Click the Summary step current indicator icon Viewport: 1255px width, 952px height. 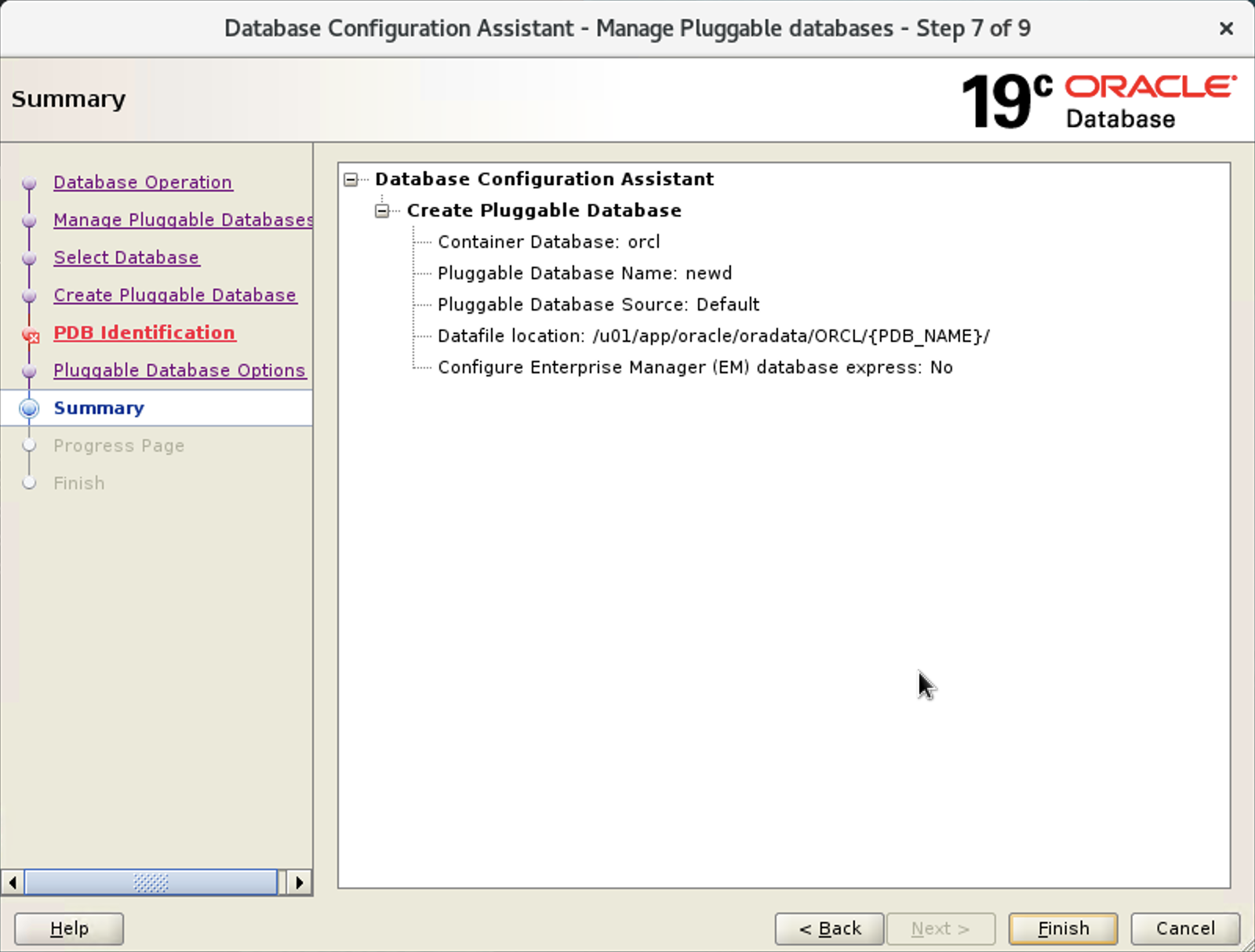[x=29, y=408]
